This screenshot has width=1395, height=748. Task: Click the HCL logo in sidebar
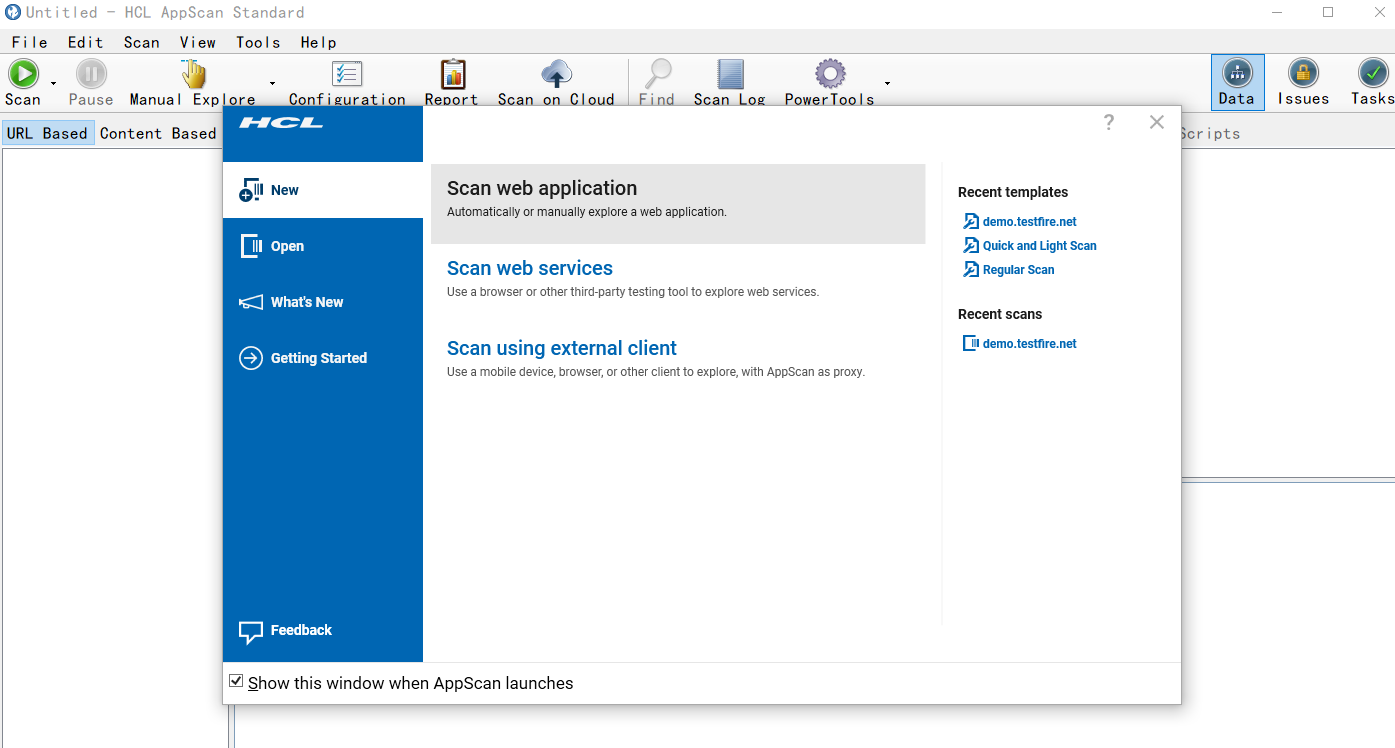[x=281, y=122]
